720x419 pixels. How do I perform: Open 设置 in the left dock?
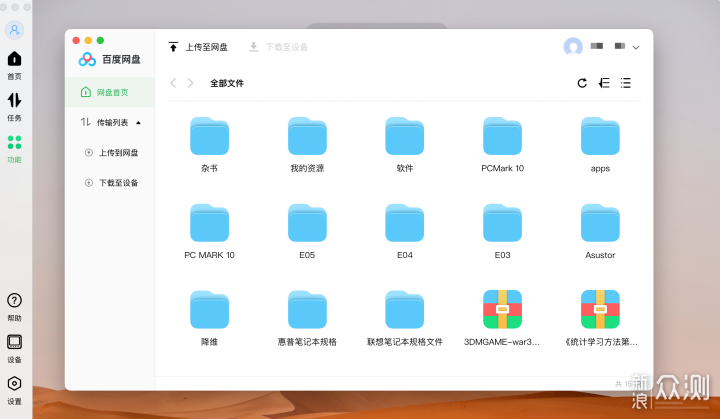click(x=14, y=391)
